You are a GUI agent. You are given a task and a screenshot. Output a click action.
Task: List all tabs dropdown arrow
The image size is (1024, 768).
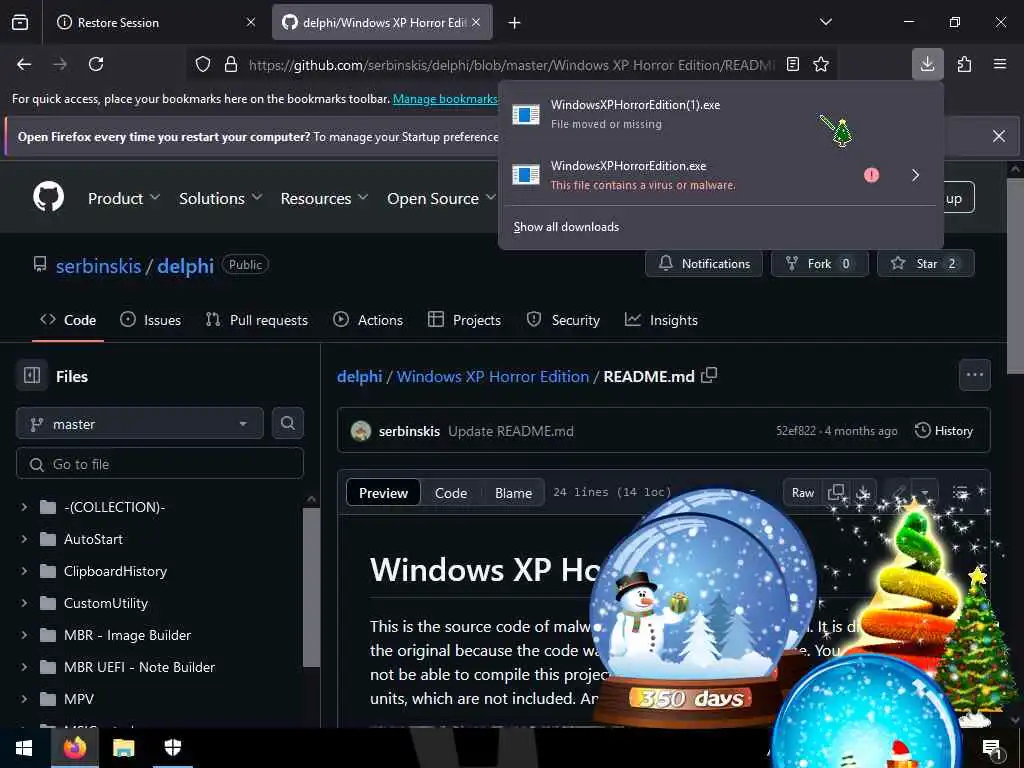pyautogui.click(x=825, y=22)
